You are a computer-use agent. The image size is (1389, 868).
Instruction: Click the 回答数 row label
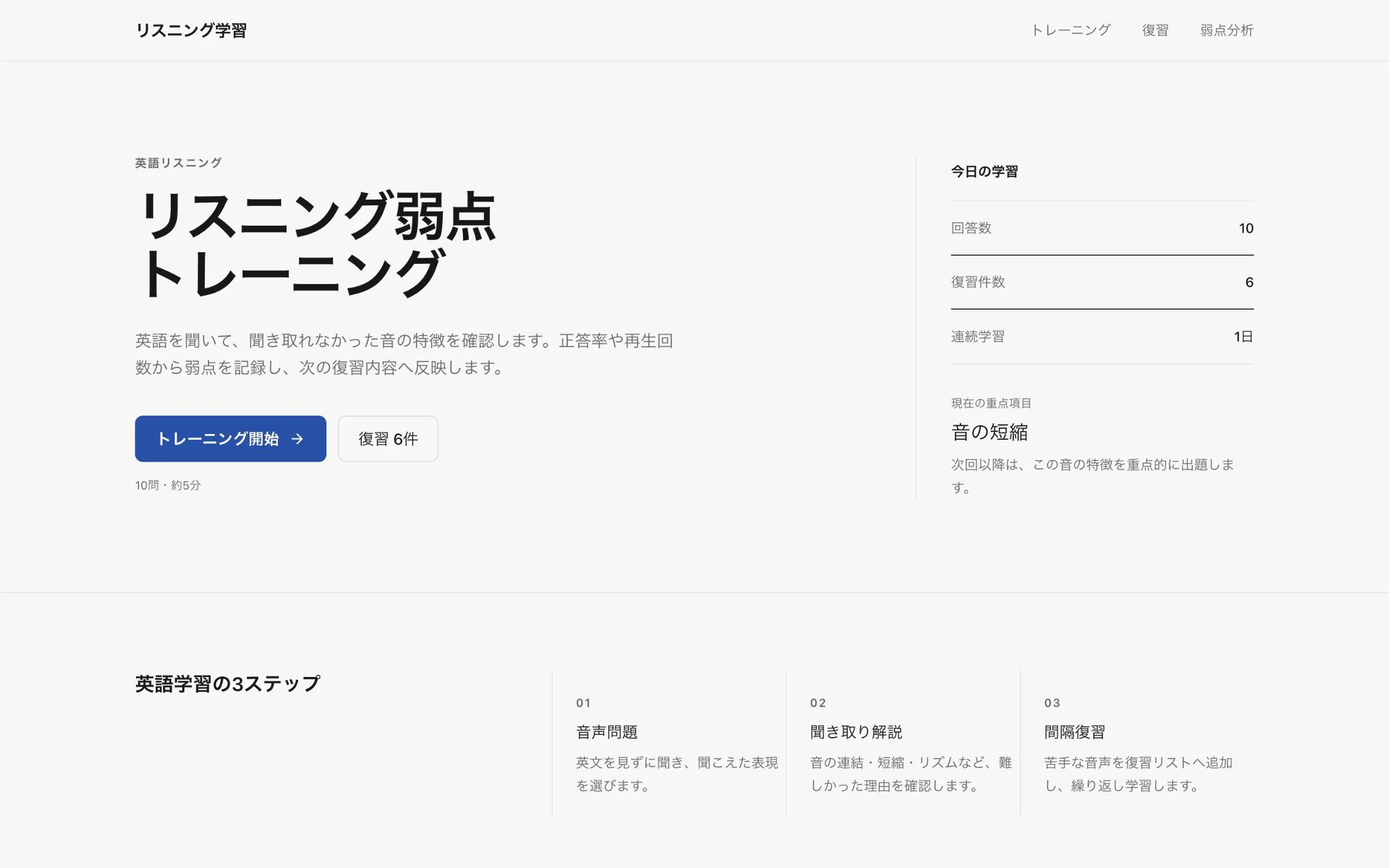coord(971,228)
